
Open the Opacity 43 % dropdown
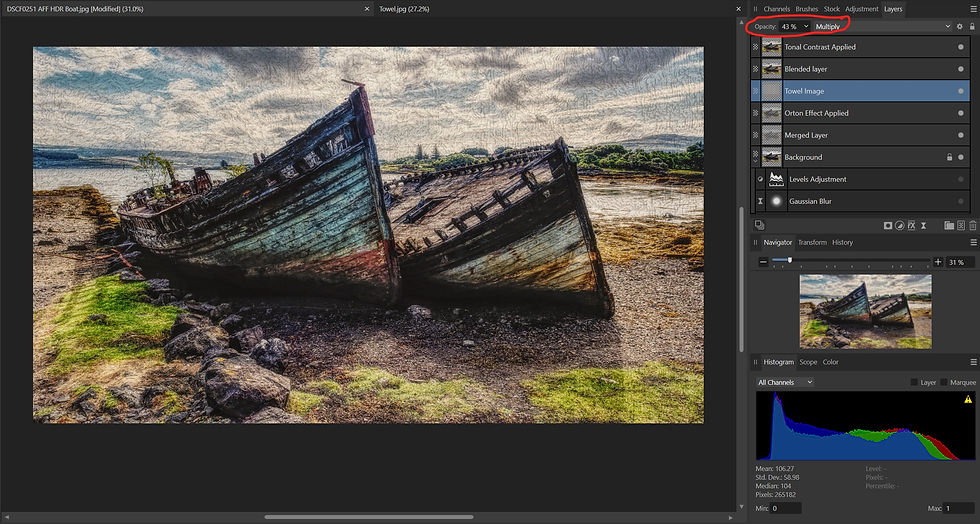(x=806, y=26)
